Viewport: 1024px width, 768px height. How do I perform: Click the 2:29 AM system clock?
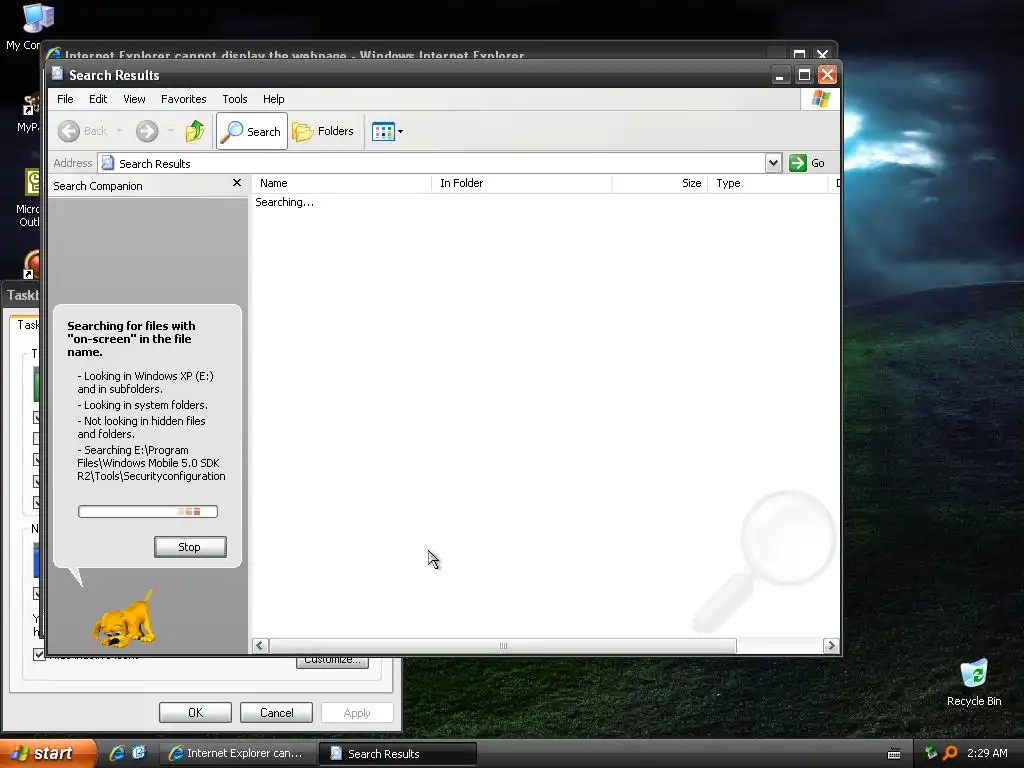(x=987, y=753)
